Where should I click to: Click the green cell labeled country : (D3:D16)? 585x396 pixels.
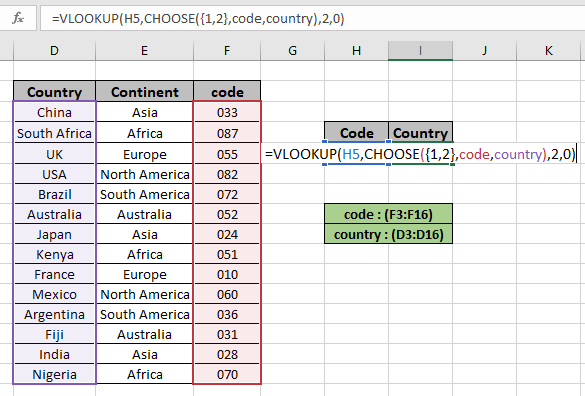[x=388, y=234]
